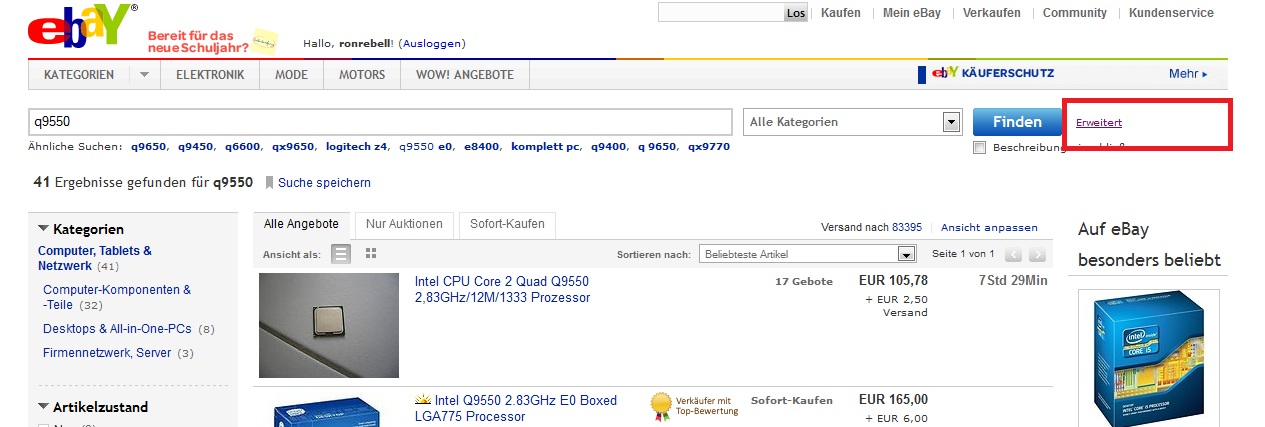Screen dimensions: 1265x427
Task: Click similar search qx9770
Action: click(708, 147)
